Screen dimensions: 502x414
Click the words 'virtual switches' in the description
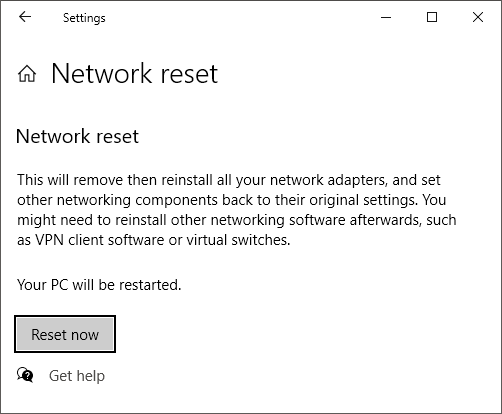coord(238,240)
